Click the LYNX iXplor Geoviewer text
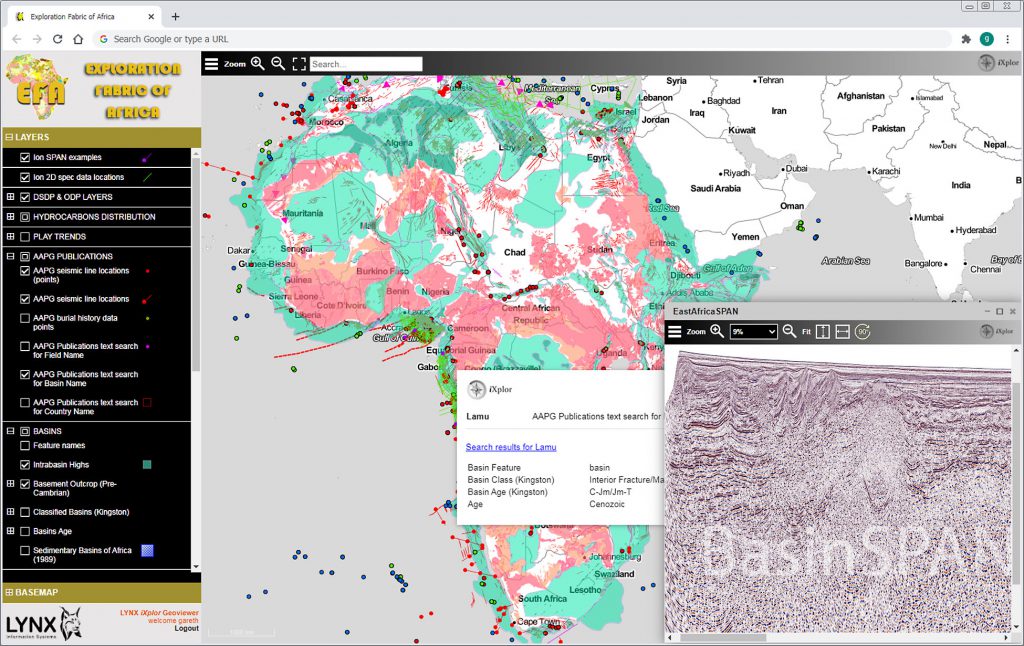Viewport: 1024px width, 646px height. [x=159, y=613]
